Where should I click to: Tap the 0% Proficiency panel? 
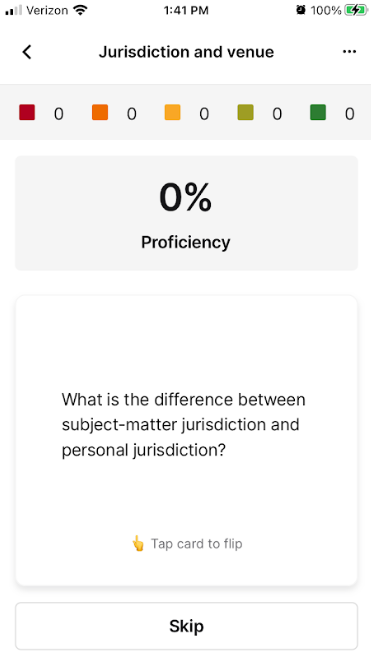pyautogui.click(x=187, y=213)
